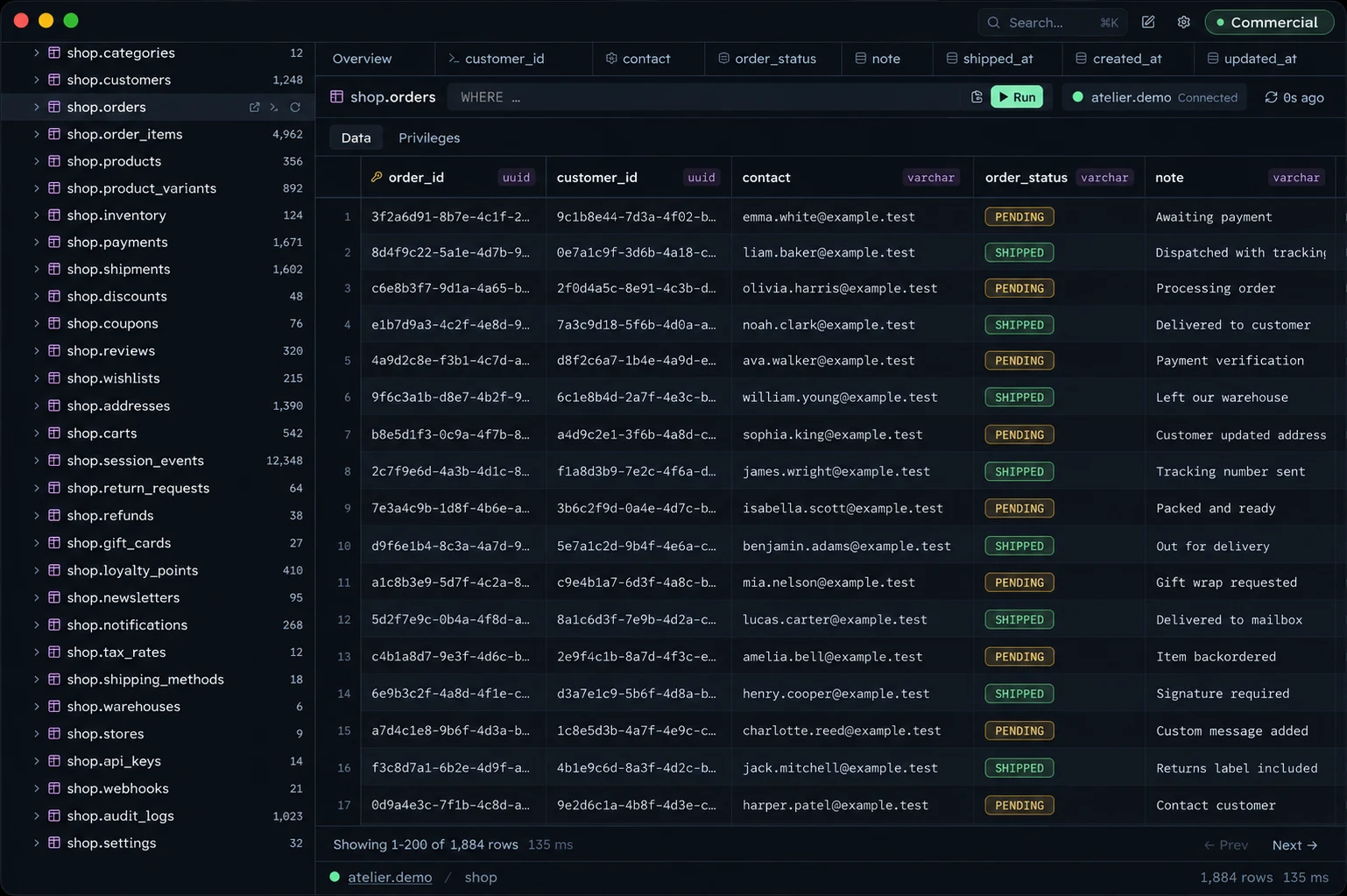Click the shop.payments table icon
Viewport: 1347px width, 896px height.
coord(54,242)
